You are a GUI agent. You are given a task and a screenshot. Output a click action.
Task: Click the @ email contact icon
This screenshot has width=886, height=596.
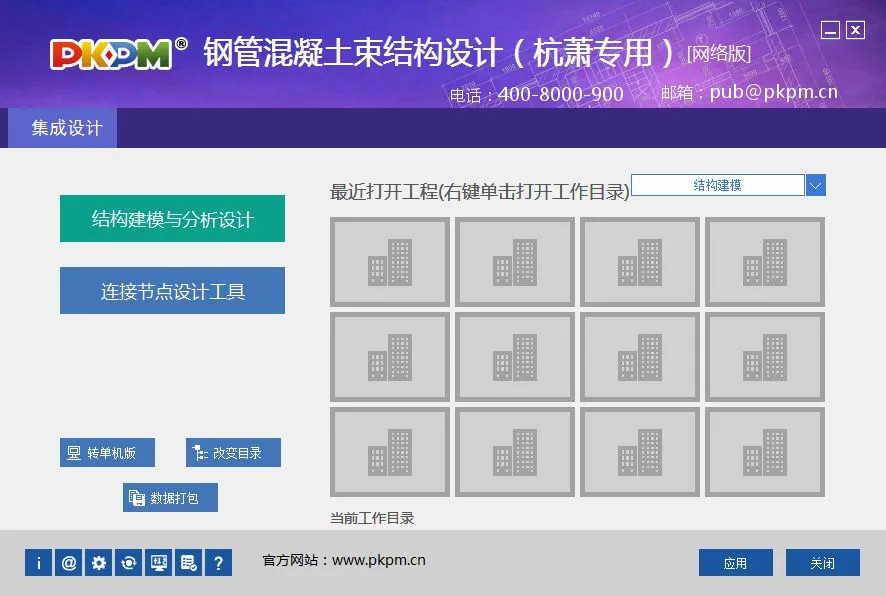(x=68, y=563)
